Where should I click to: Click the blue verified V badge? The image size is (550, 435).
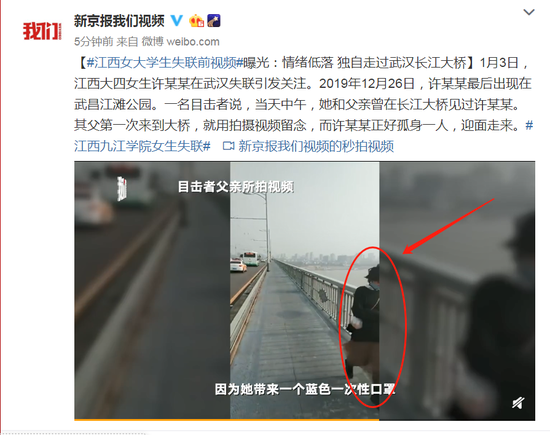coord(176,21)
